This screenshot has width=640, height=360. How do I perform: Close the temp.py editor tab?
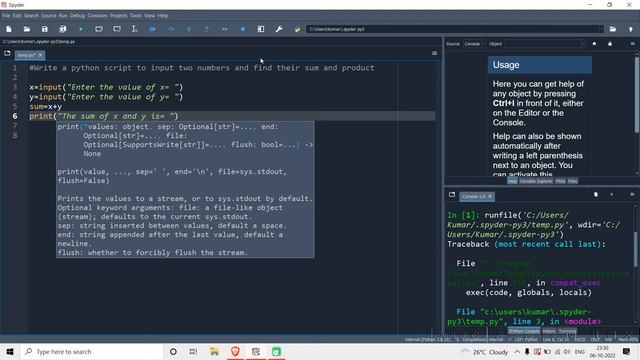pos(40,55)
